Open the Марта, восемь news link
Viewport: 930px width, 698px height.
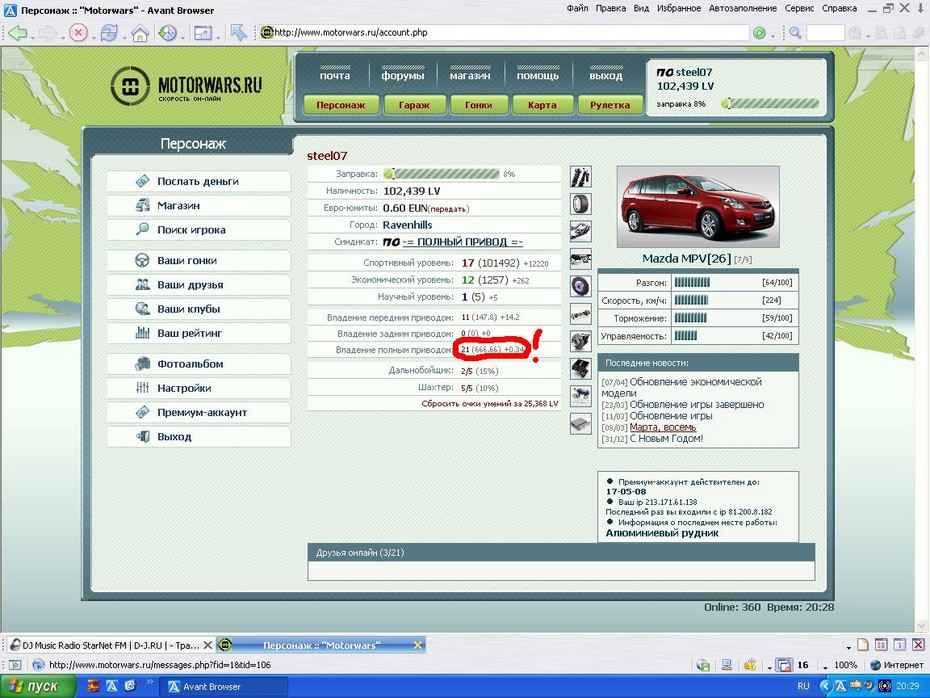tap(663, 427)
